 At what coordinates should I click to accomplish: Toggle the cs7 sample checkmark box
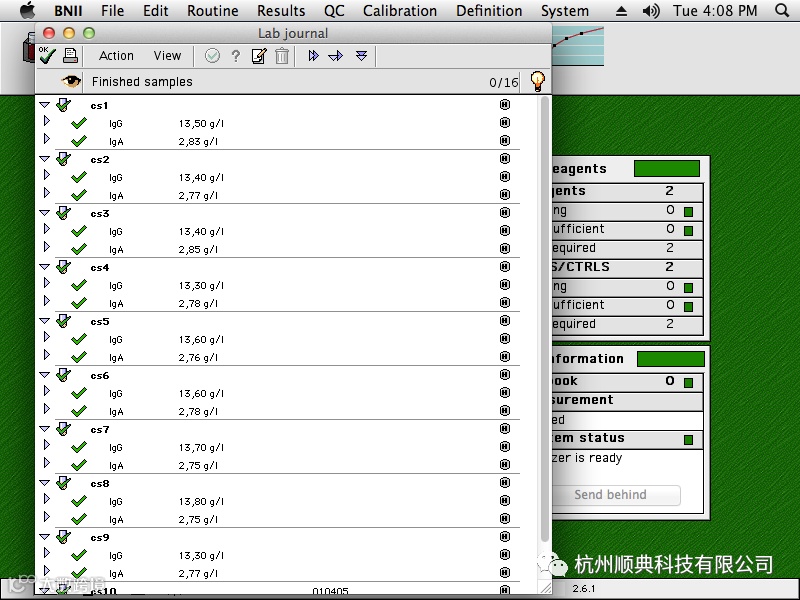pyautogui.click(x=63, y=429)
